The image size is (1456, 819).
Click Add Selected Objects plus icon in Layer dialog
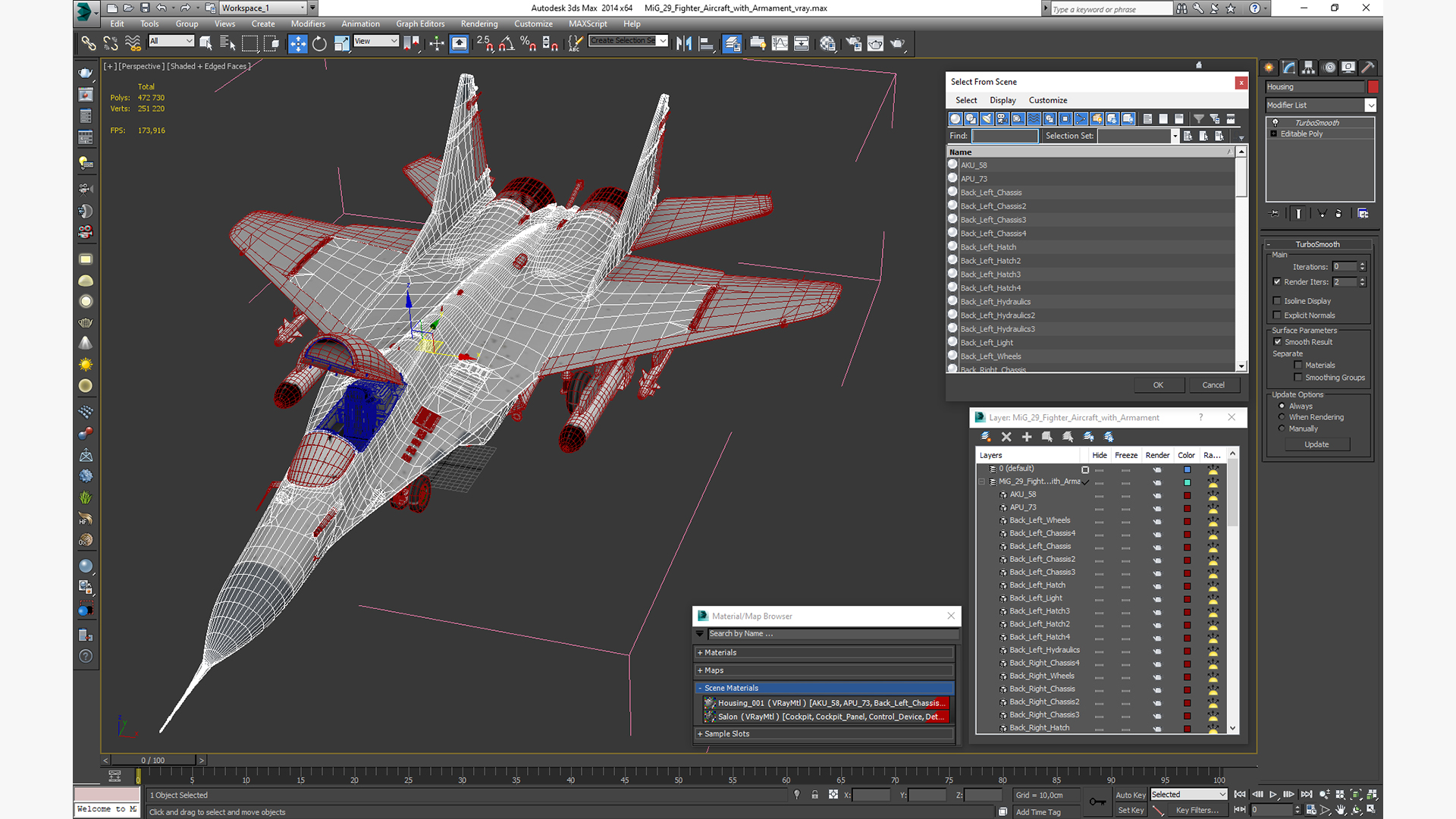click(1027, 437)
